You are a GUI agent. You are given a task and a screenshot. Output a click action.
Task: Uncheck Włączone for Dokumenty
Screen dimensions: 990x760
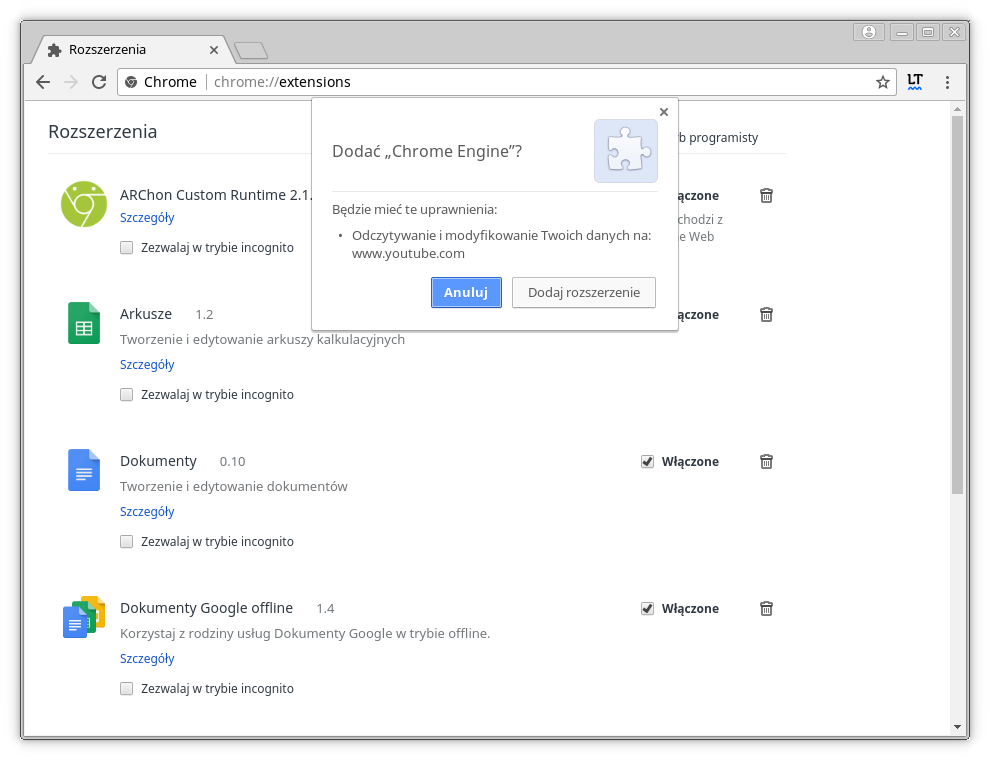point(647,461)
